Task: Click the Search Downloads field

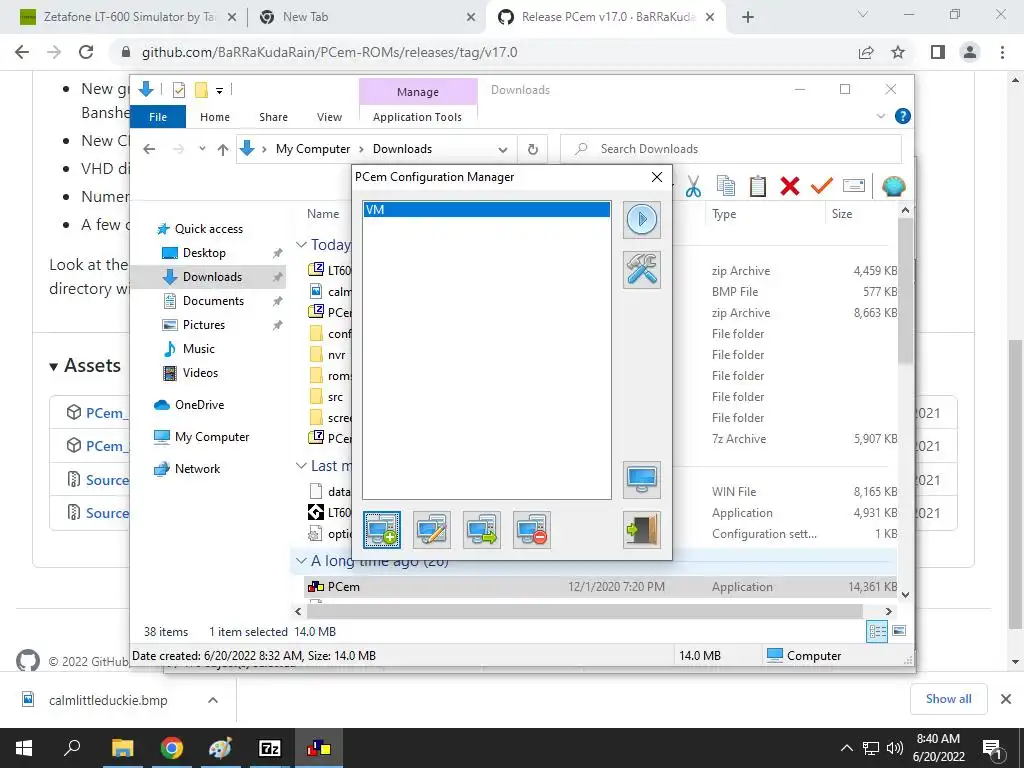Action: pyautogui.click(x=731, y=149)
